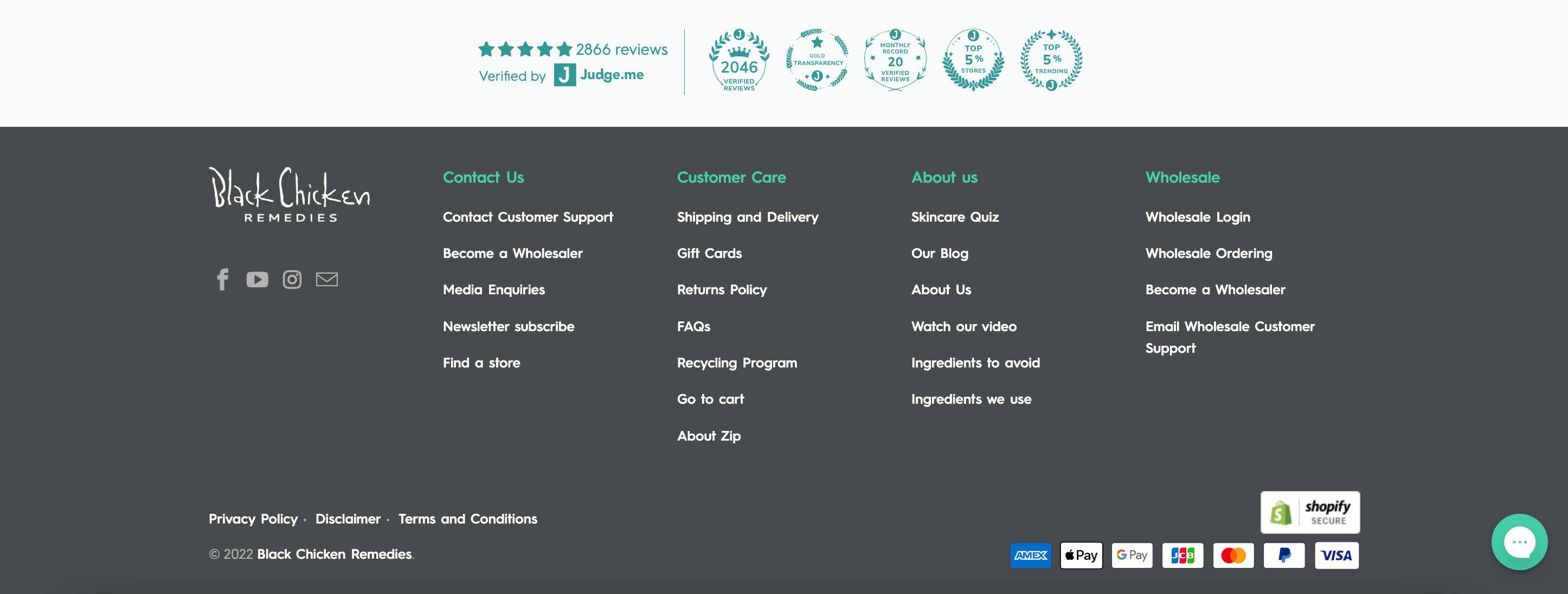Click Black Chicken Remedies copyright link
The height and width of the screenshot is (594, 1568).
pyautogui.click(x=334, y=554)
